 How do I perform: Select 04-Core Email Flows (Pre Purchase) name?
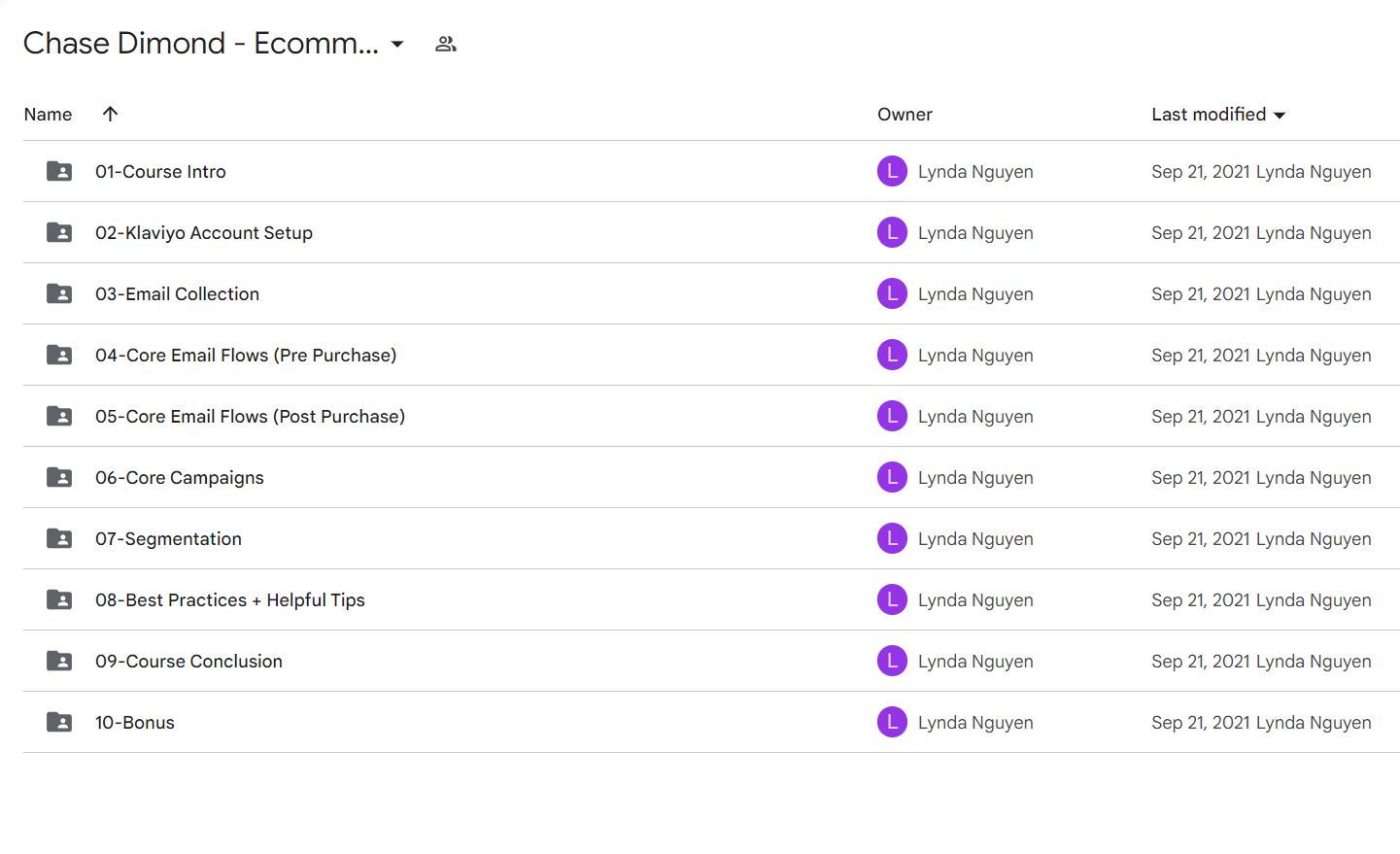[246, 356]
